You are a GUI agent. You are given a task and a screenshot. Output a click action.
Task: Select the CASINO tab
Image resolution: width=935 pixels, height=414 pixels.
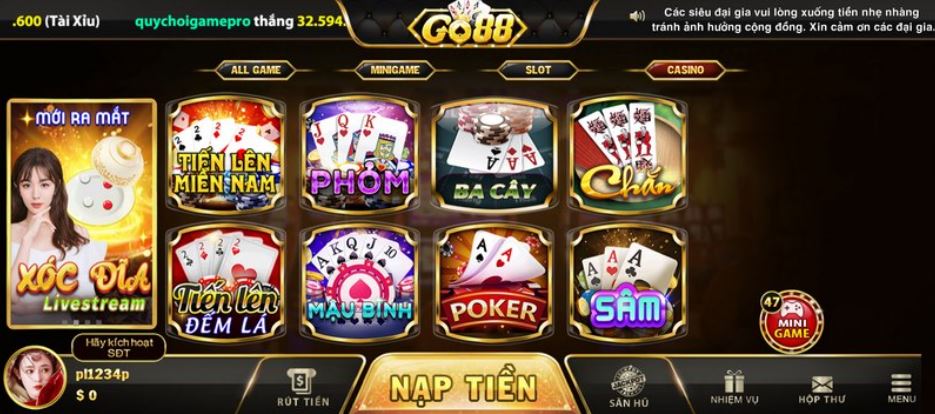pyautogui.click(x=685, y=70)
